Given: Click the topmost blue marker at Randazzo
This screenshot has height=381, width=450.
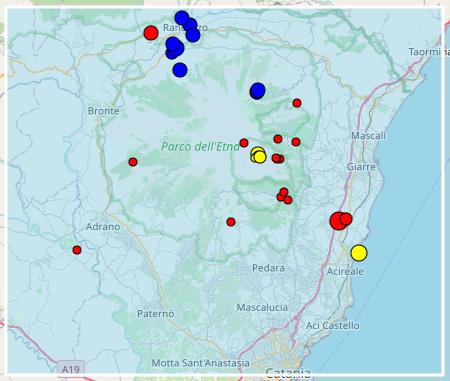Looking at the screenshot, I should [x=182, y=18].
